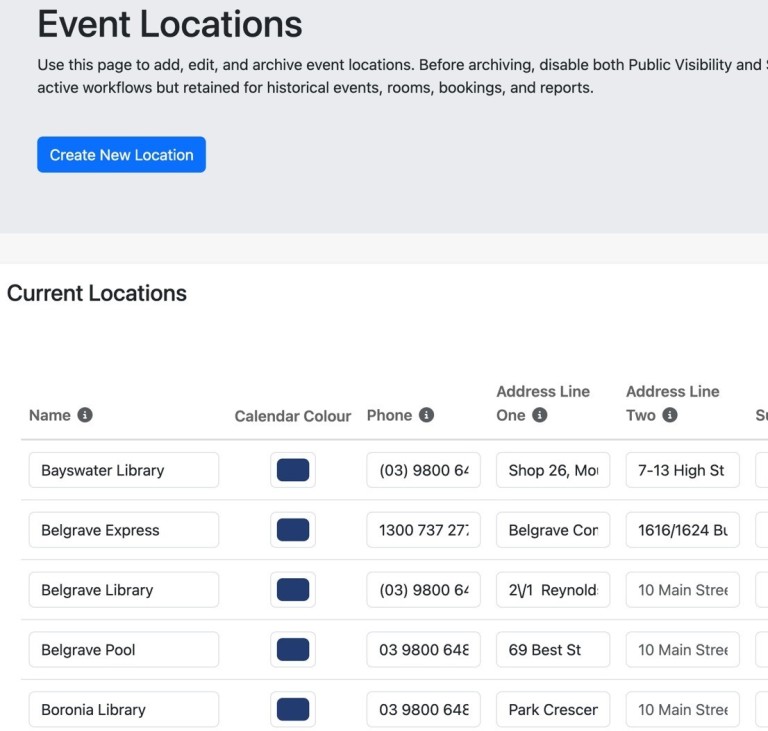Click the Event Locations page title
Viewport: 768px width, 731px height.
169,24
